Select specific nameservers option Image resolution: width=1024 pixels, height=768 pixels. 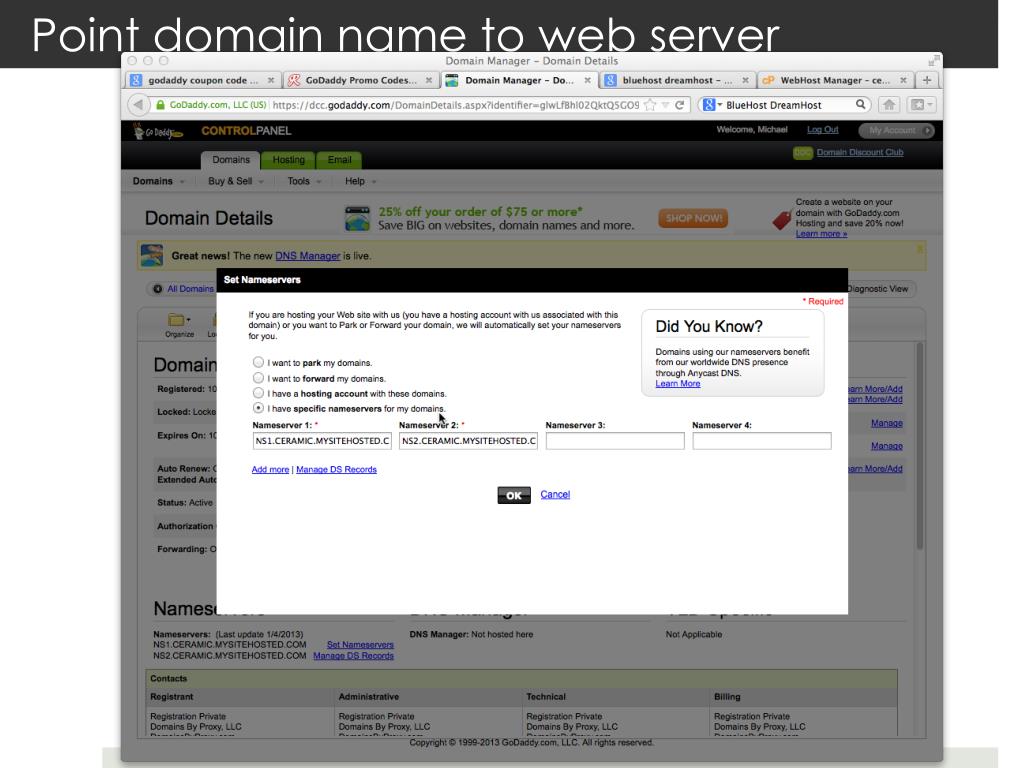click(x=259, y=408)
